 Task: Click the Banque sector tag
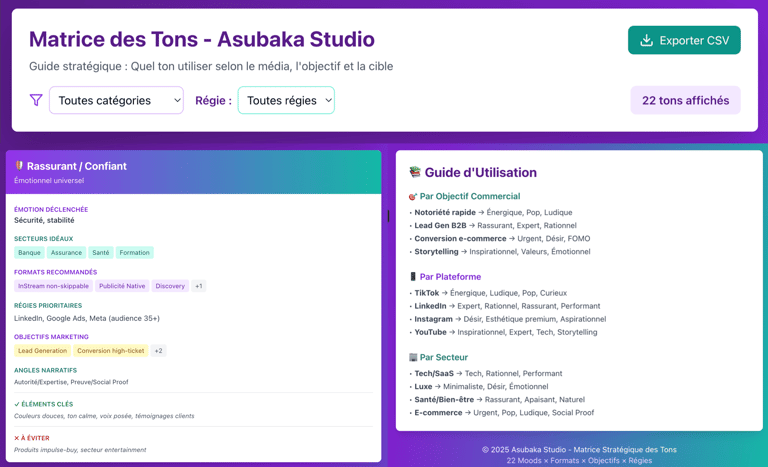click(x=29, y=253)
